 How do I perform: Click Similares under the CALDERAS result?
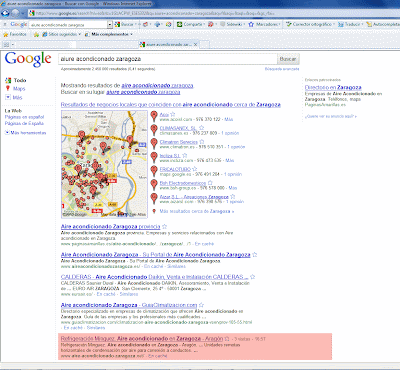coord(129,294)
